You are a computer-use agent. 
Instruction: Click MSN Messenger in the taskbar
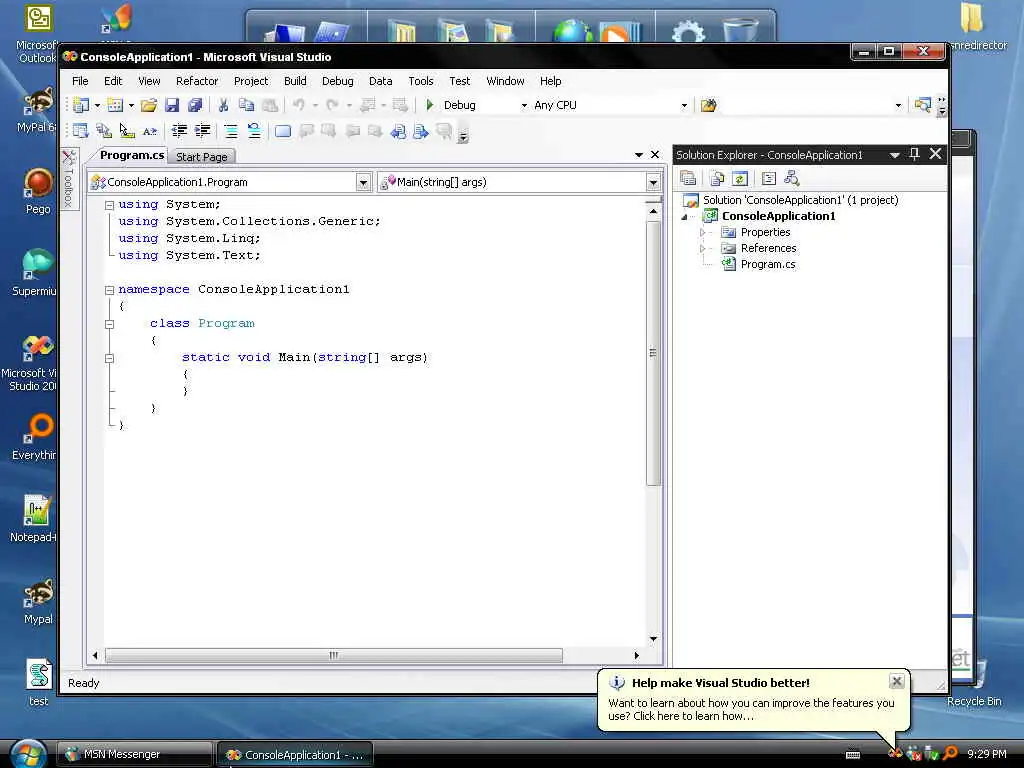pyautogui.click(x=135, y=754)
